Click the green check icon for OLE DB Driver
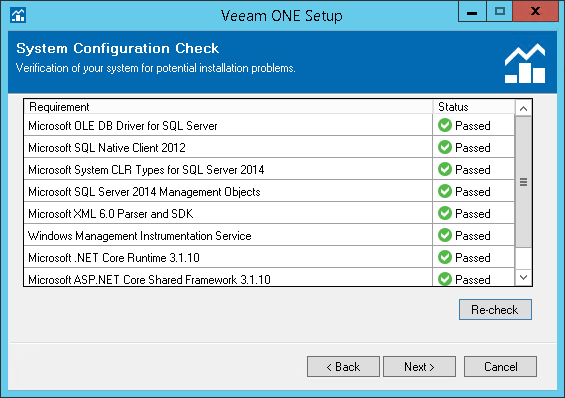 tap(445, 125)
